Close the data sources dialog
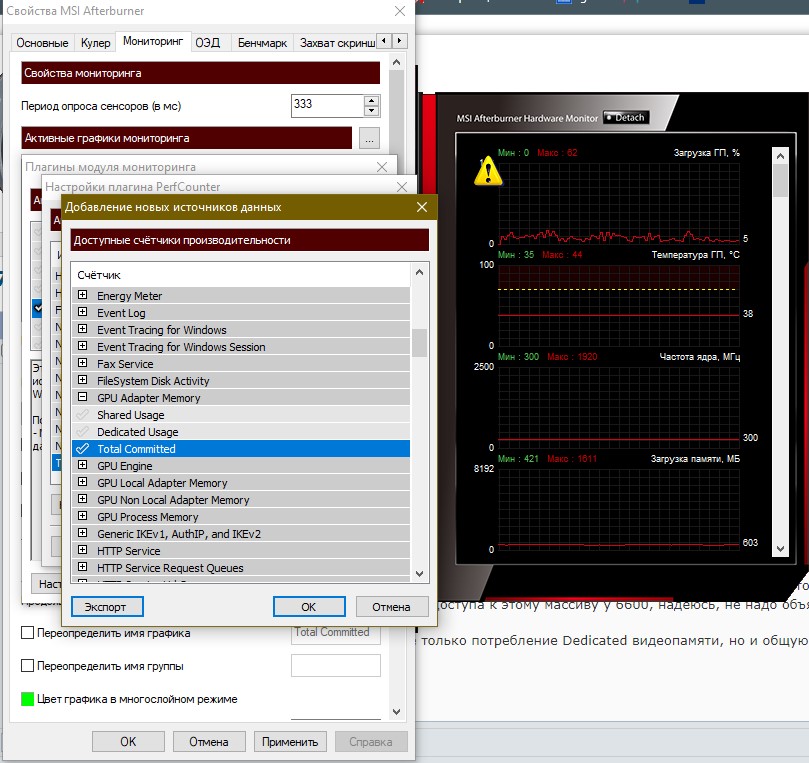The width and height of the screenshot is (809, 763). pyautogui.click(x=422, y=207)
